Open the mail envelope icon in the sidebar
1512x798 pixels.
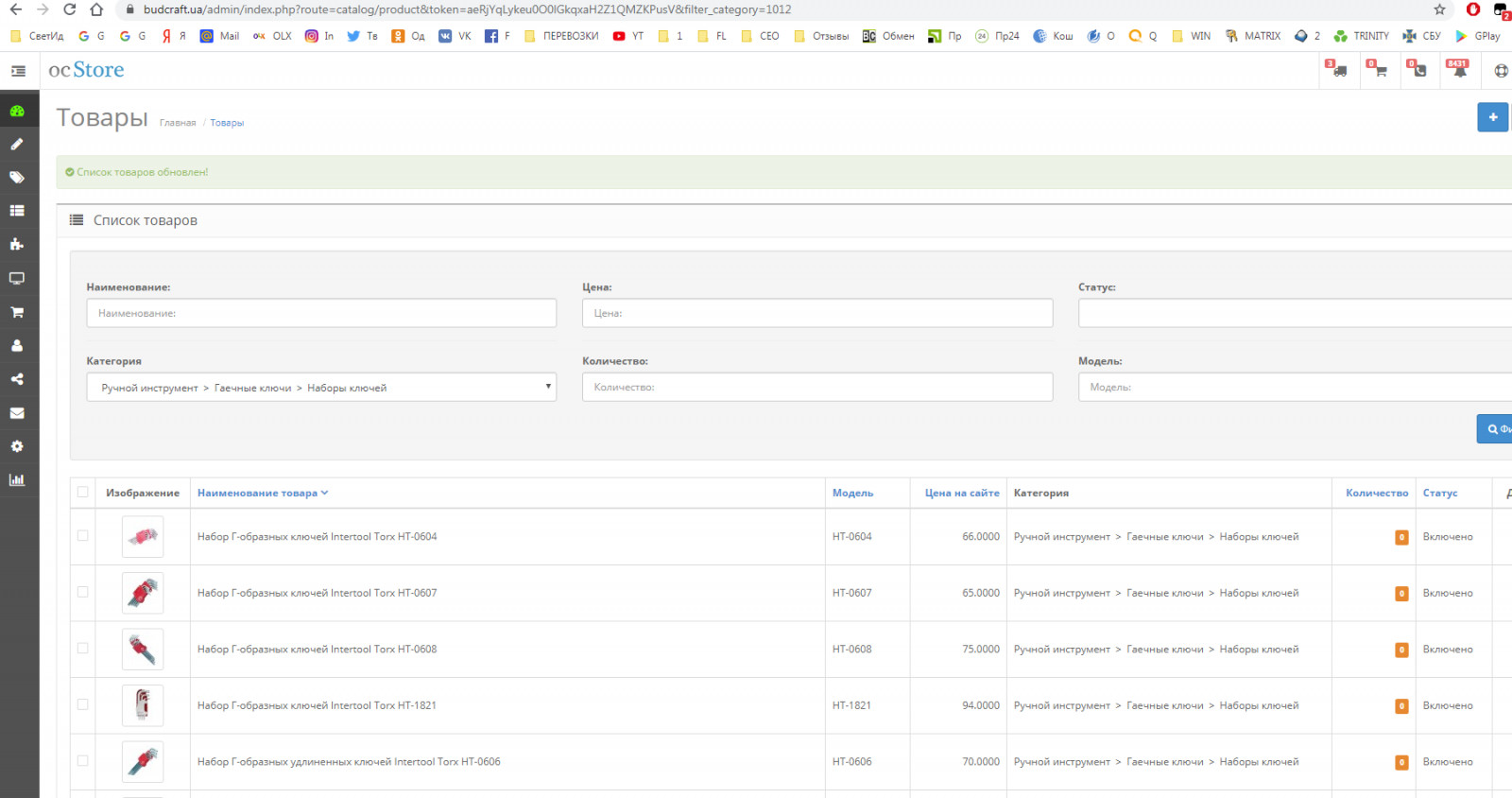(17, 413)
